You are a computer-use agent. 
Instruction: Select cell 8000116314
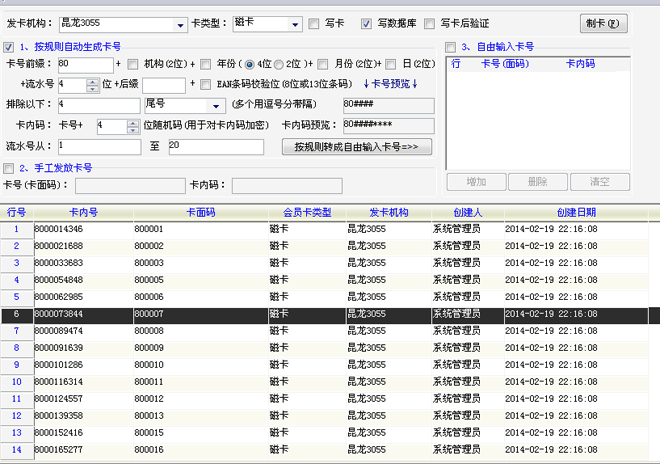coord(83,382)
